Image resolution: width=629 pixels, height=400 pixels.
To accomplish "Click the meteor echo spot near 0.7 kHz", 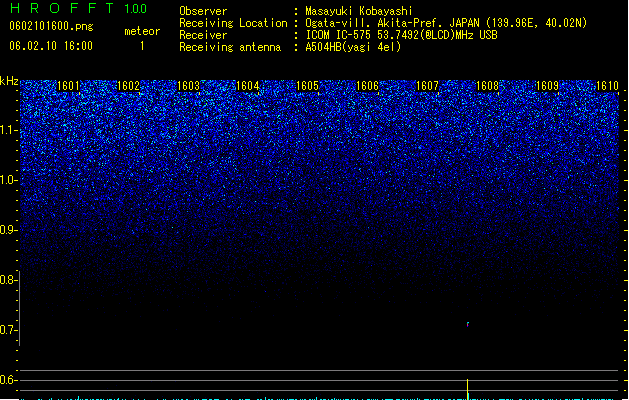I will 468,324.
